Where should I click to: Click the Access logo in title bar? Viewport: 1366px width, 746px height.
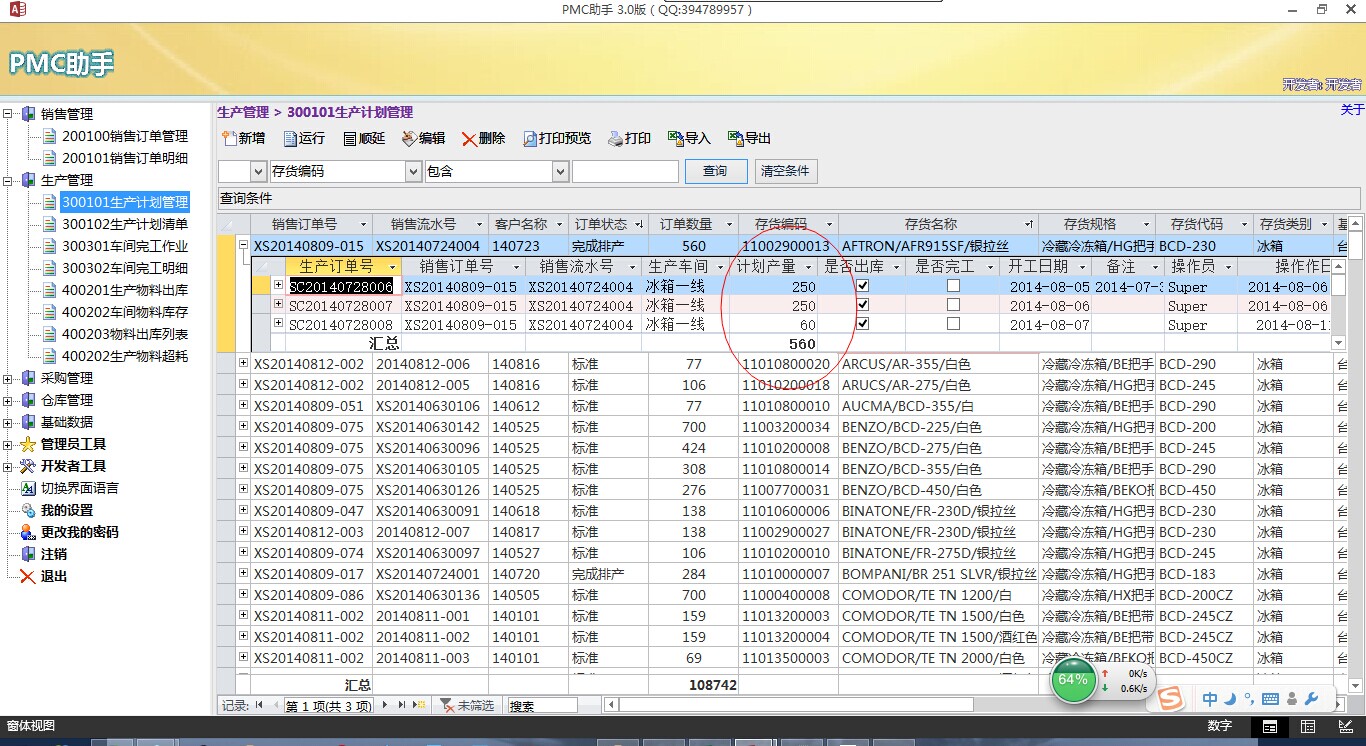16,9
